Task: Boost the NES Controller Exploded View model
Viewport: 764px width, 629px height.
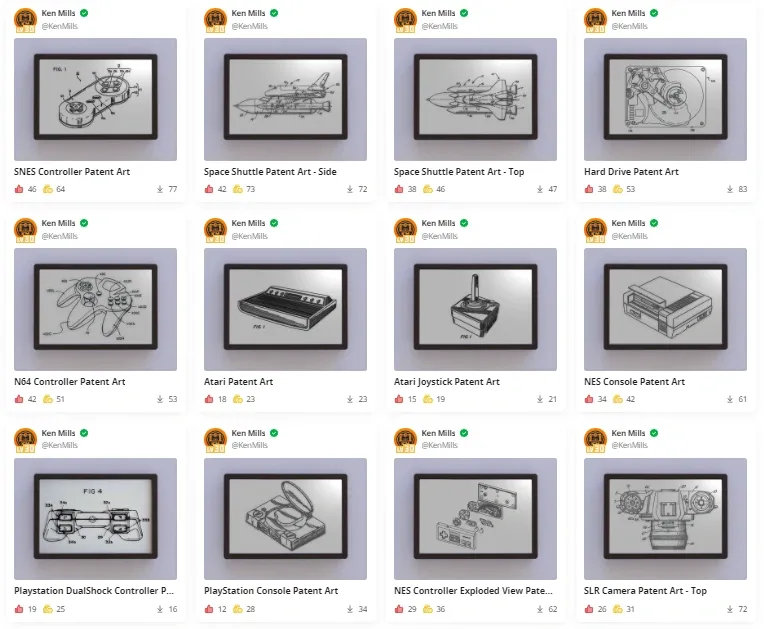Action: 428,609
